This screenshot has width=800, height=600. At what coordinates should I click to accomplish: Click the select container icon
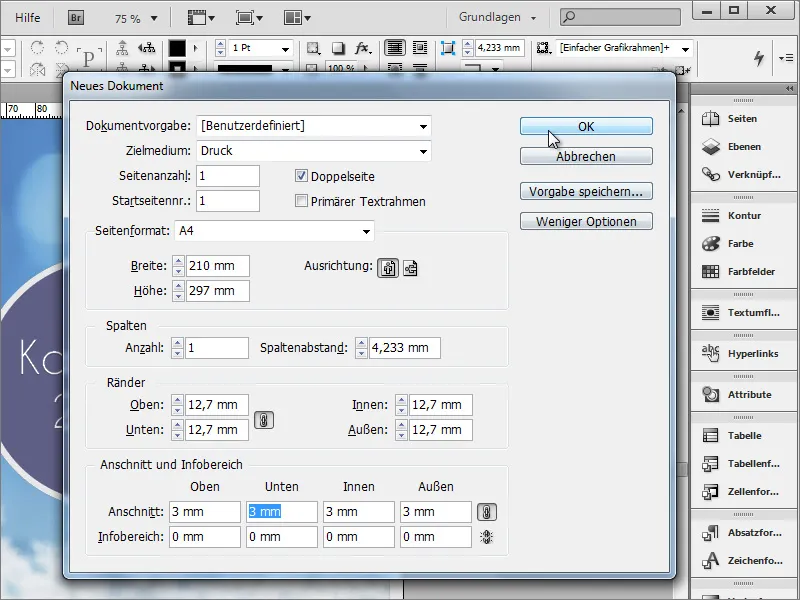122,48
